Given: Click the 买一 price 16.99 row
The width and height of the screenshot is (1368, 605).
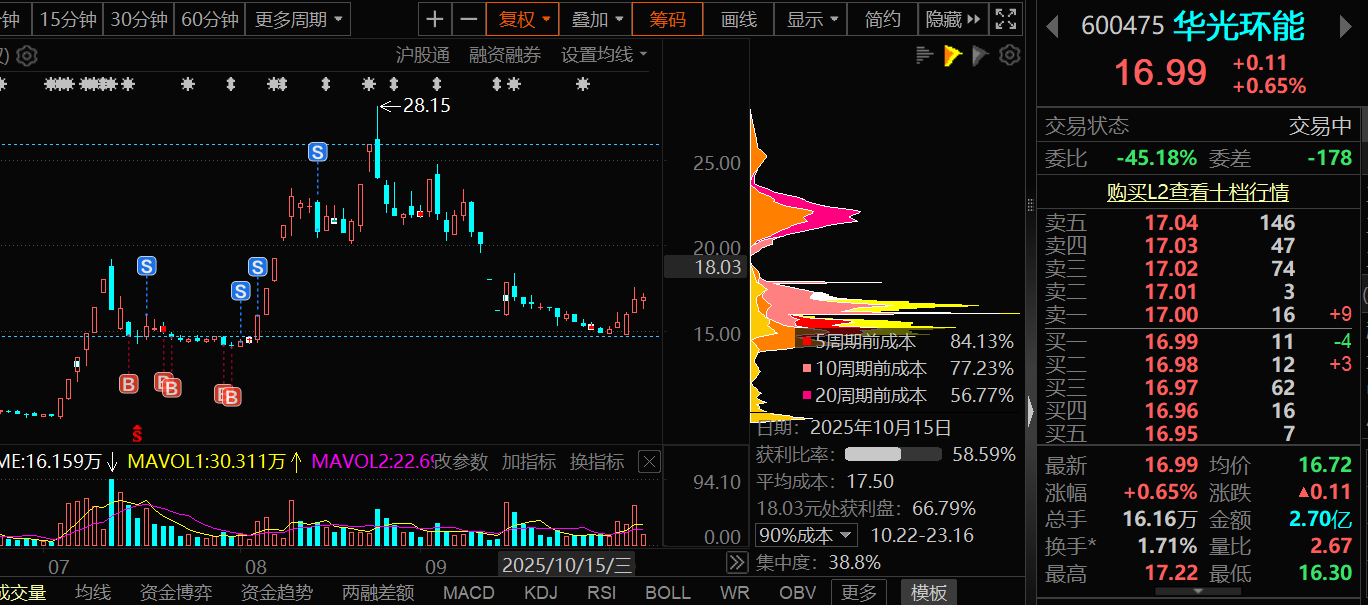Looking at the screenshot, I should pyautogui.click(x=1198, y=342).
